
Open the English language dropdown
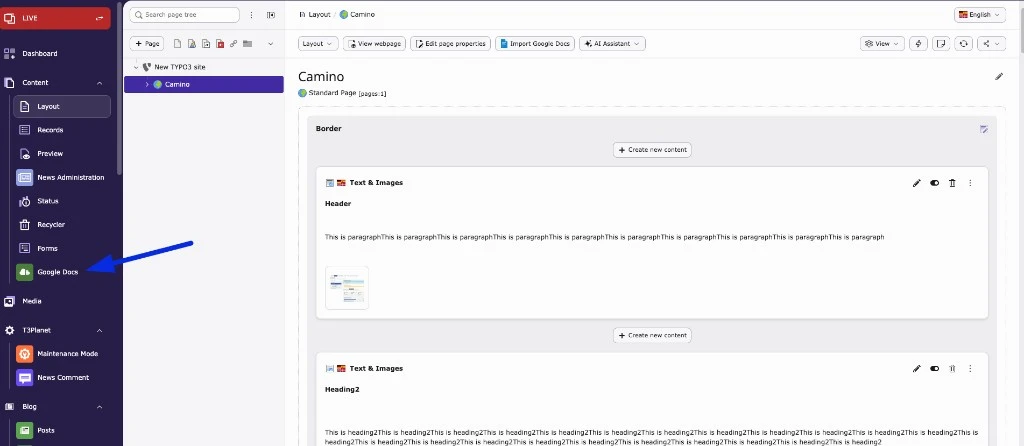pos(980,14)
